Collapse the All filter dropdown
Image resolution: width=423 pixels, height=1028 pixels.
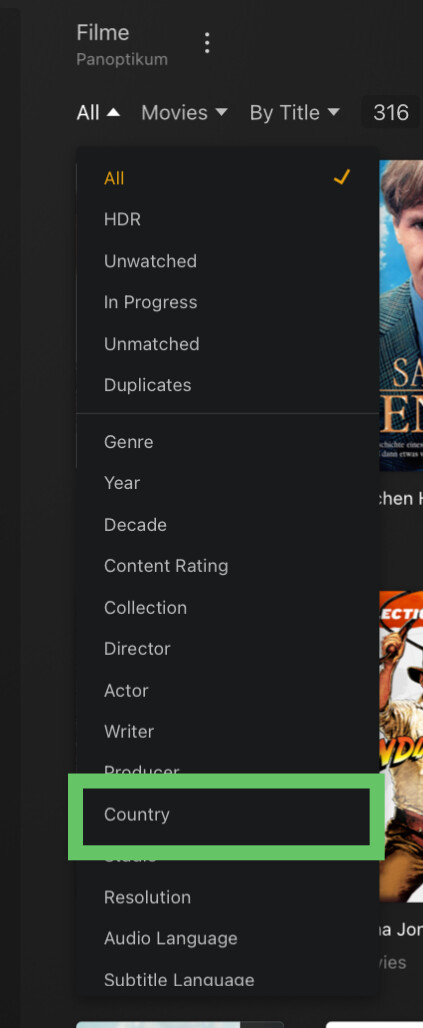[98, 113]
